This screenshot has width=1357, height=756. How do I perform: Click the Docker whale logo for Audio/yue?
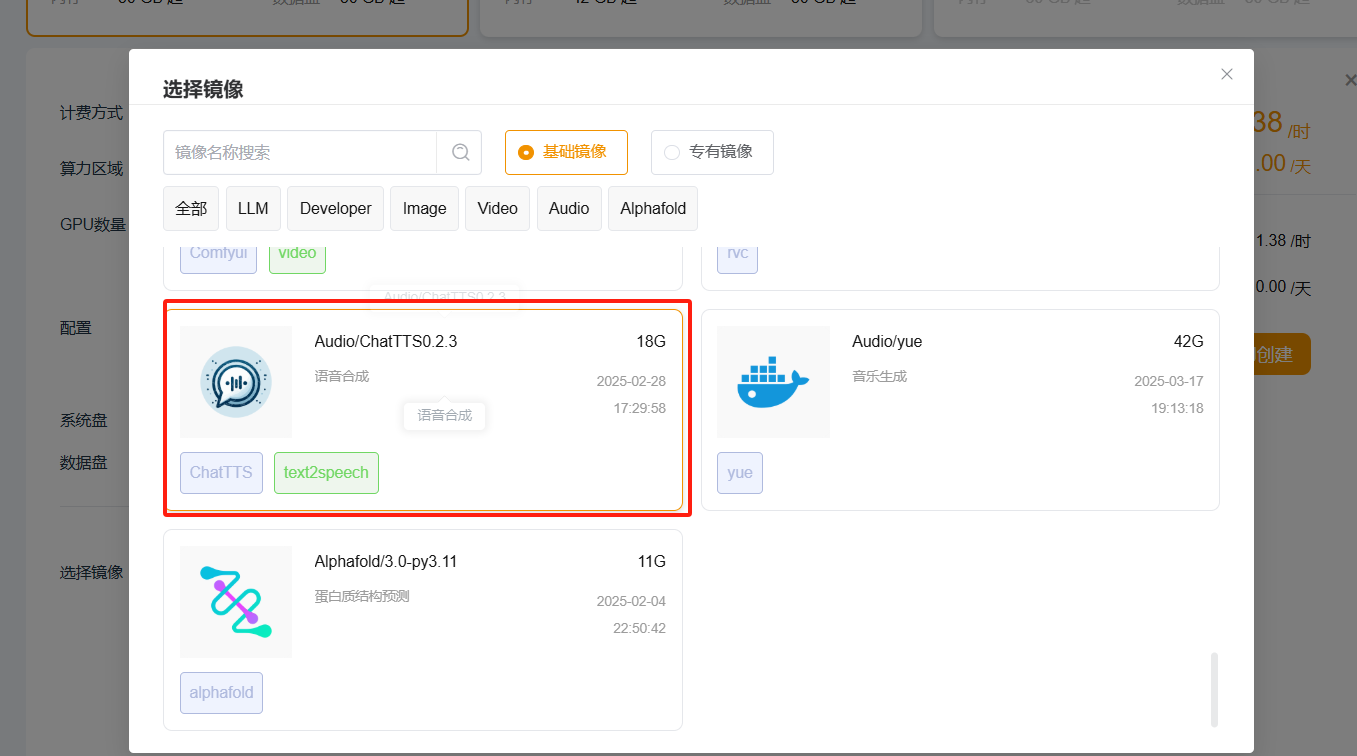tap(773, 382)
